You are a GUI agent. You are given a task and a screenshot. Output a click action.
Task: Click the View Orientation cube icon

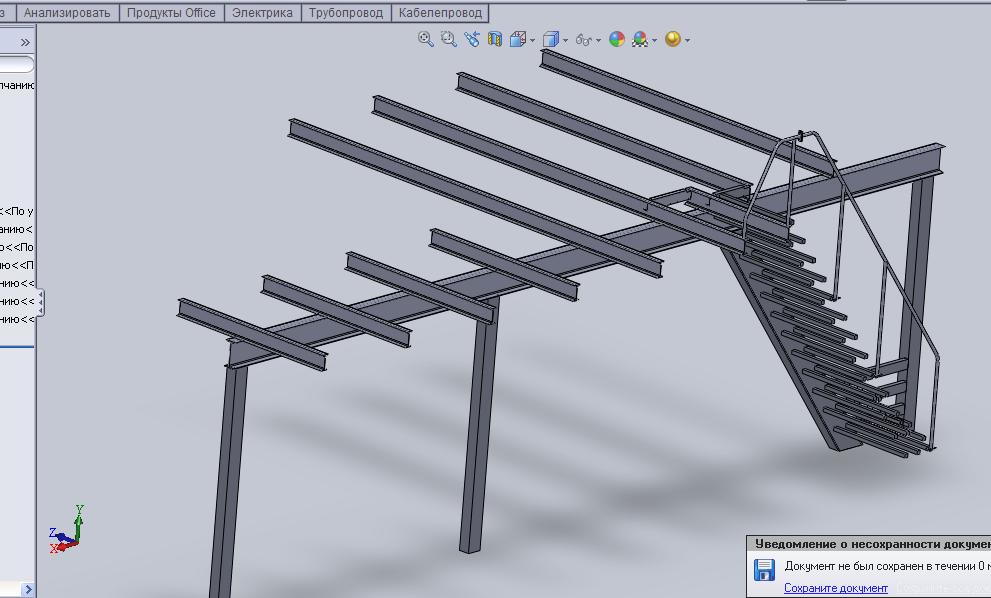point(517,39)
